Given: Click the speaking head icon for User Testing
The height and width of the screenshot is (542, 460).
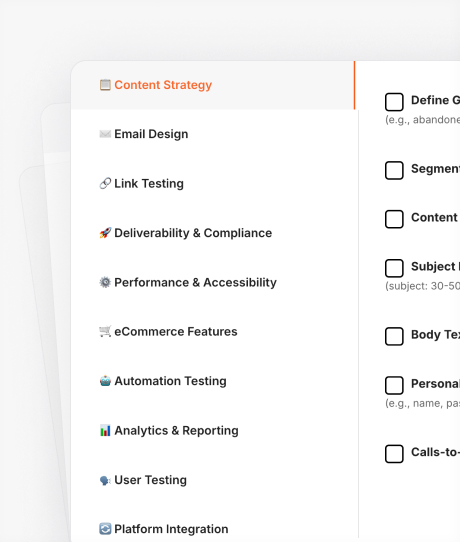Looking at the screenshot, I should pyautogui.click(x=105, y=480).
